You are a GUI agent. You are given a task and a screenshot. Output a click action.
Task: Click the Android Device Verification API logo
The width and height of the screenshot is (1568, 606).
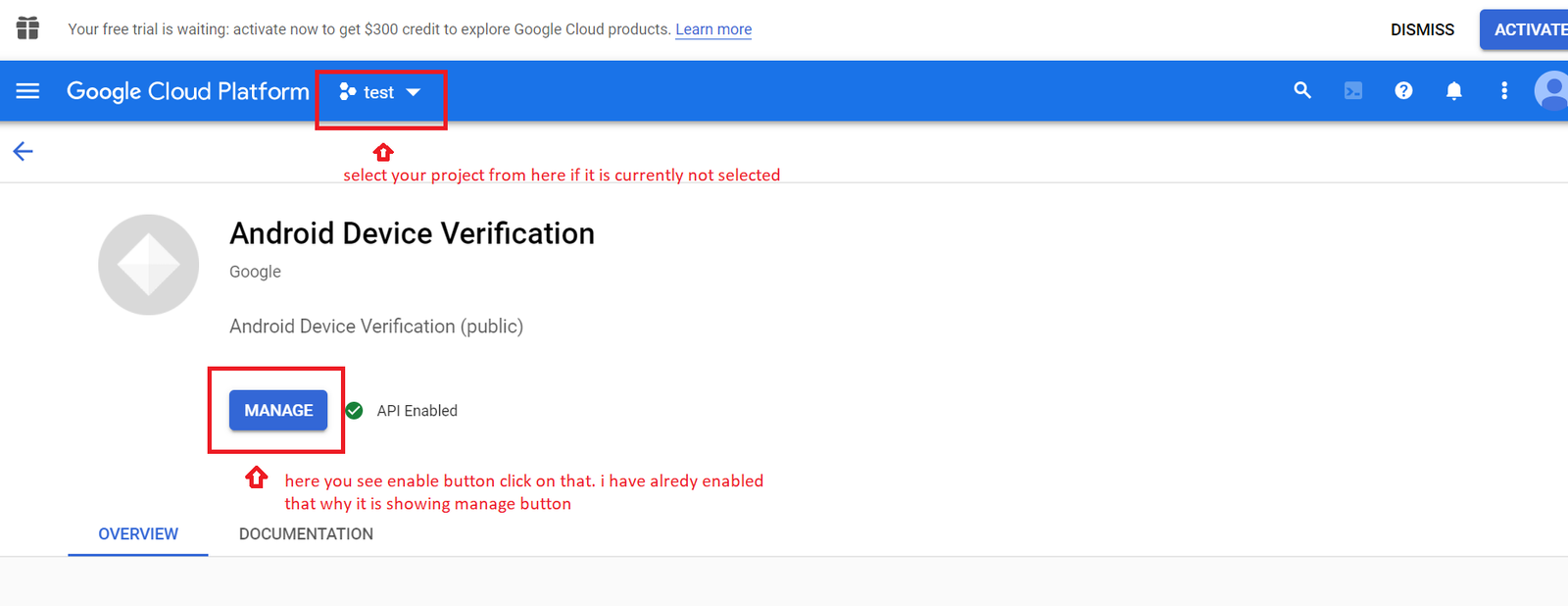pos(149,265)
